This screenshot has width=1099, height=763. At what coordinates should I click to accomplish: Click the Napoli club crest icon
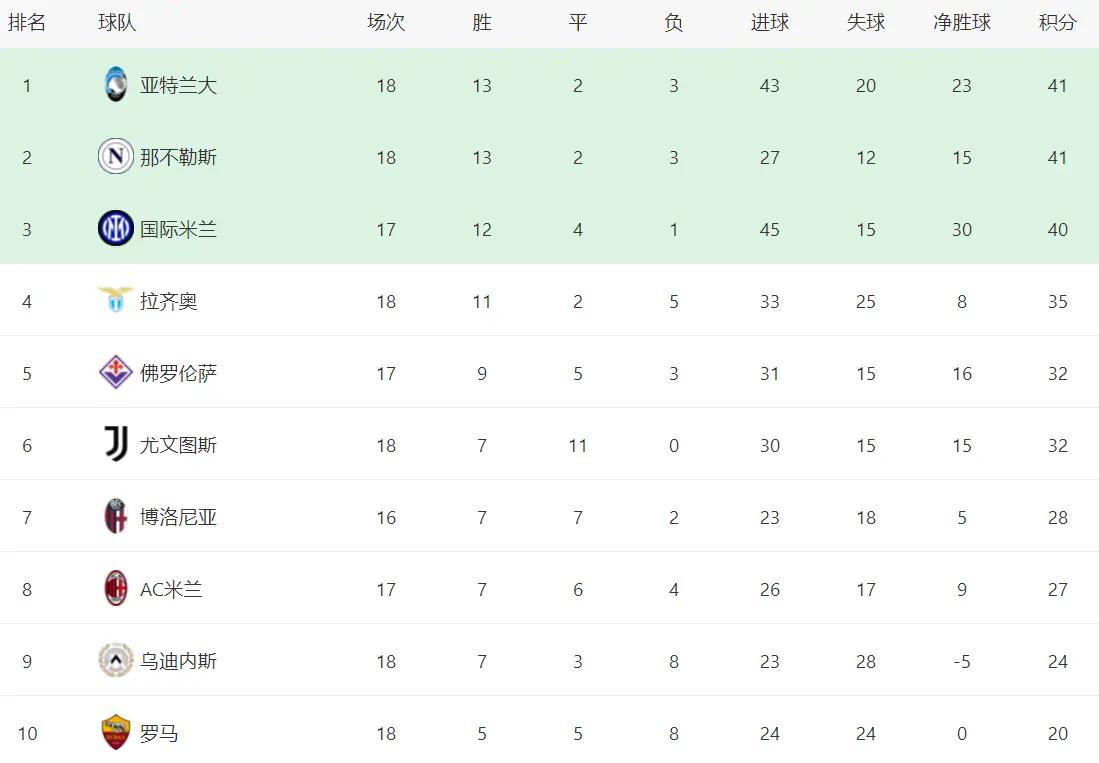point(116,157)
